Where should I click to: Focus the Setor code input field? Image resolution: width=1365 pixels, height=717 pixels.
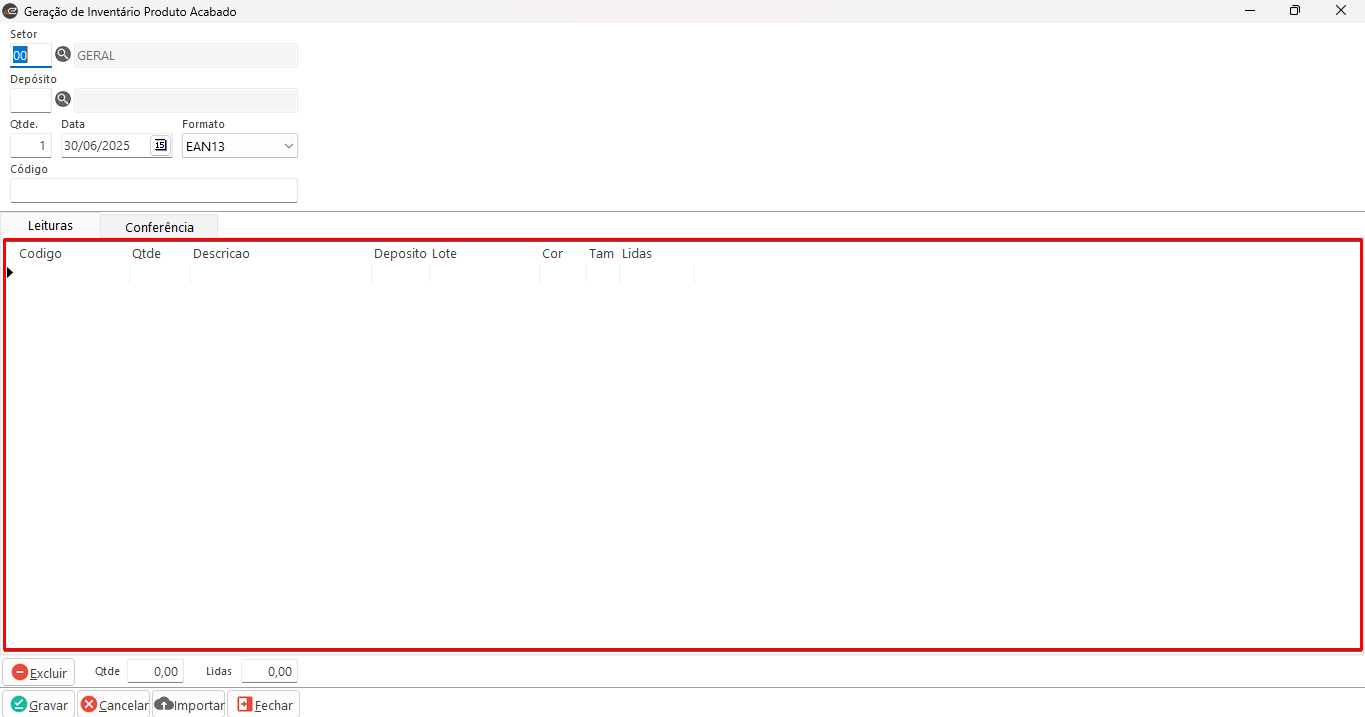[x=30, y=56]
